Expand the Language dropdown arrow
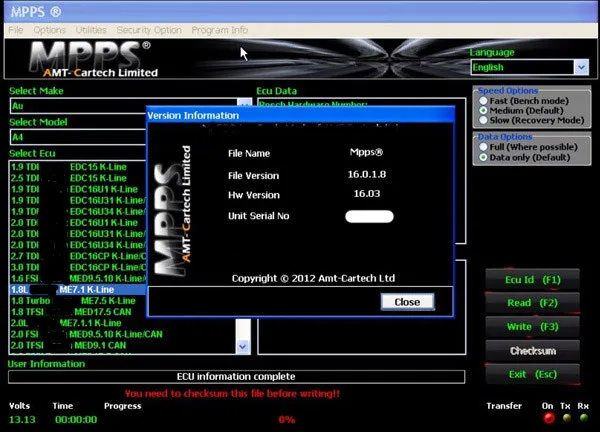The width and height of the screenshot is (600, 432). 581,67
